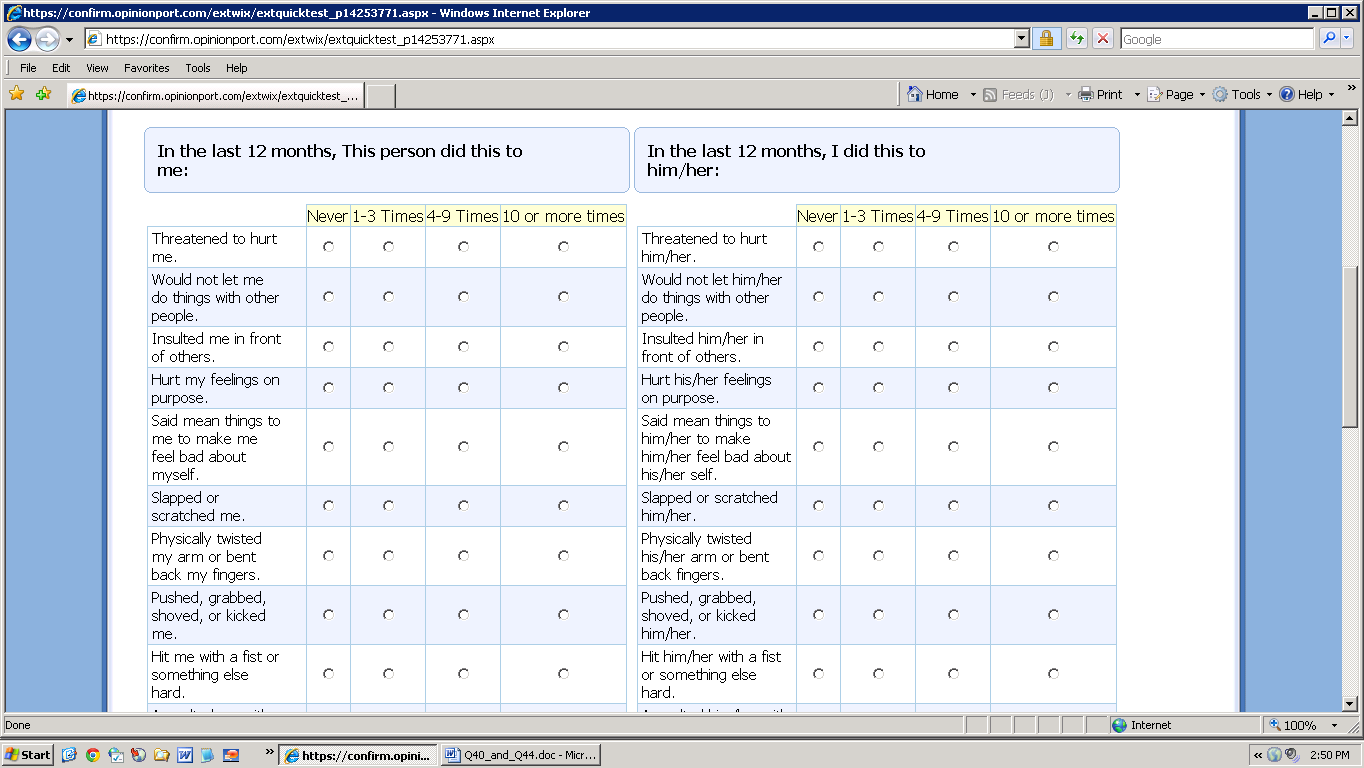Click the Tools gear icon
The width and height of the screenshot is (1364, 768).
[1220, 94]
